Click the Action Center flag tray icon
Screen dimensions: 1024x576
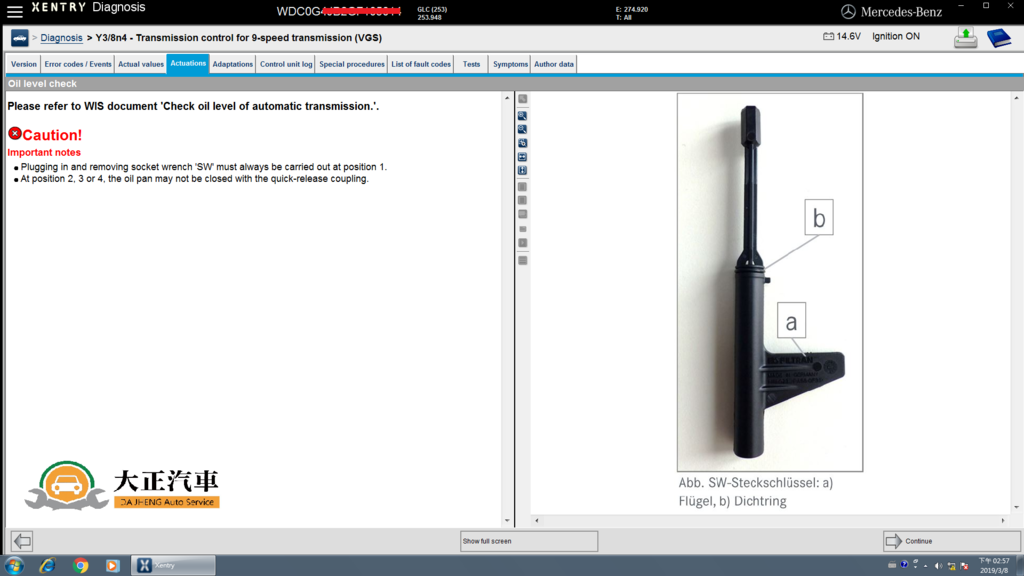pyautogui.click(x=965, y=566)
